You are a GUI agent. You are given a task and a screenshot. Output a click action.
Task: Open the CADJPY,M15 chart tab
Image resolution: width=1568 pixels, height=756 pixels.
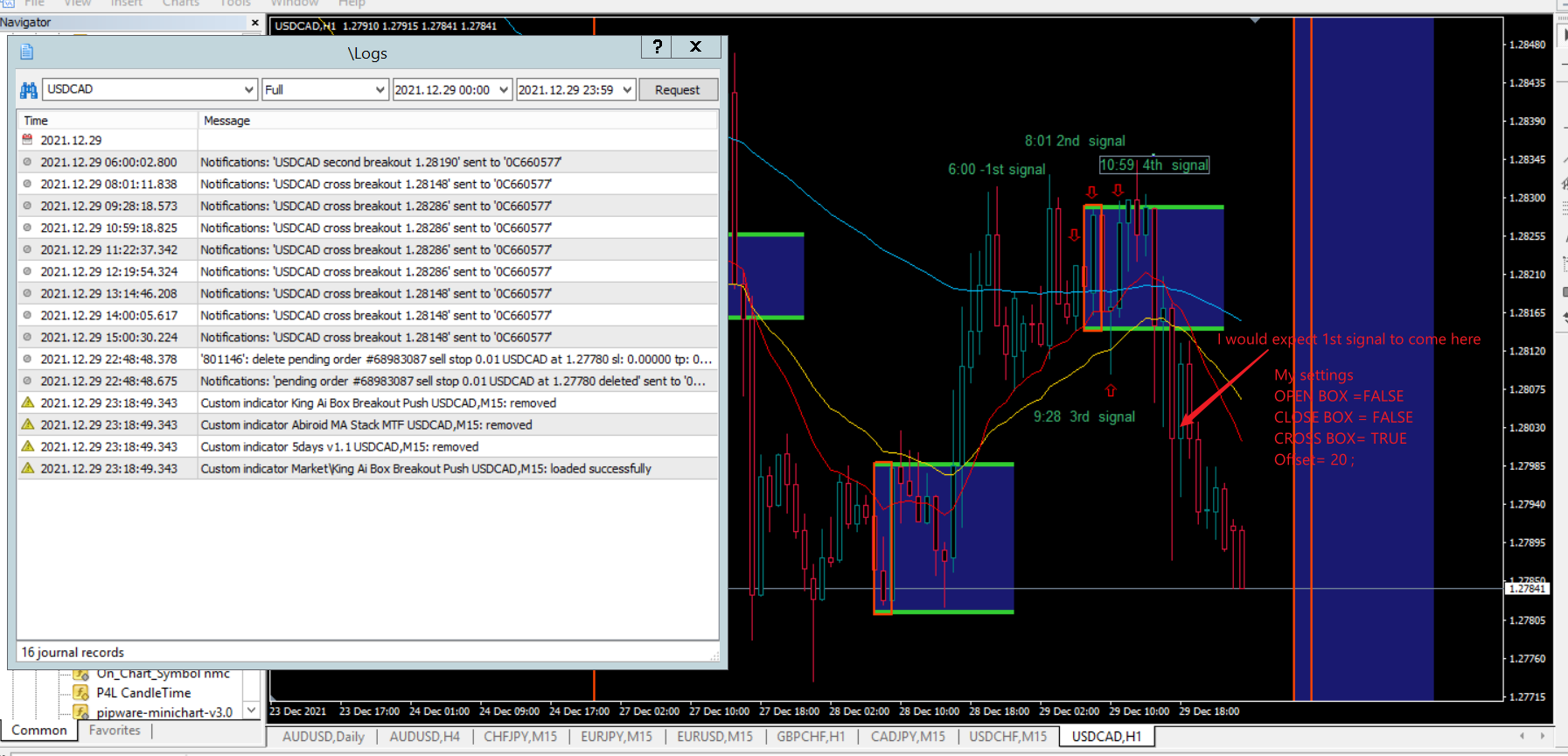tap(908, 737)
